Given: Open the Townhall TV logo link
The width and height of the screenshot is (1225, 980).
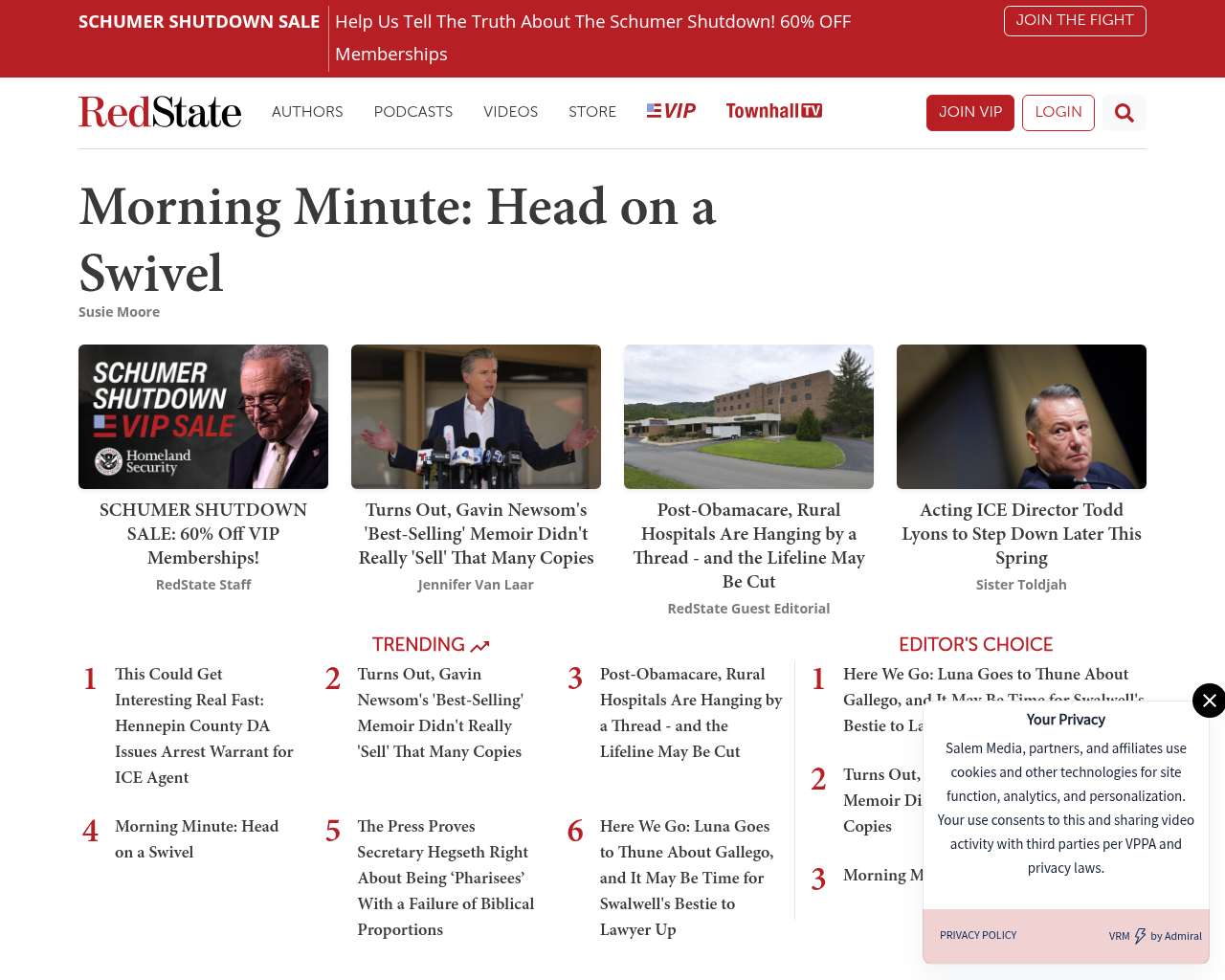Looking at the screenshot, I should [x=773, y=111].
